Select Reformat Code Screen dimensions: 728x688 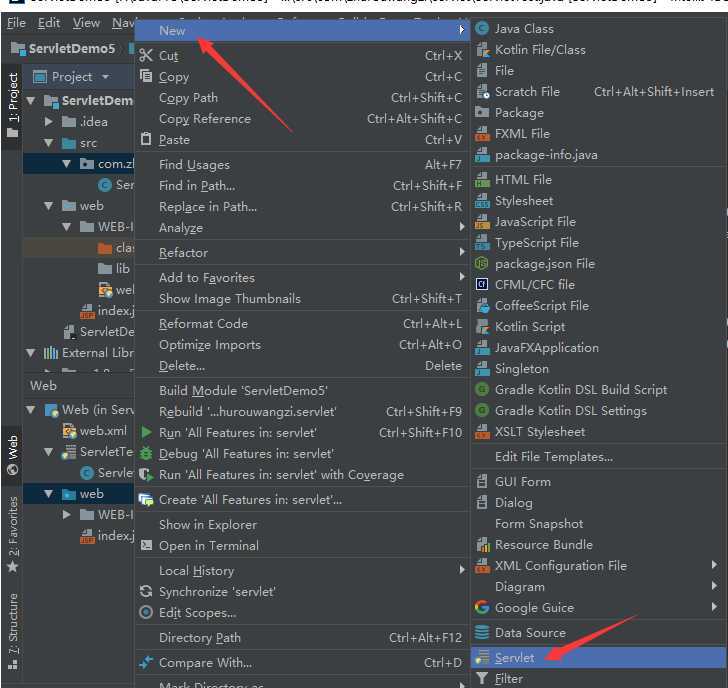tap(302, 324)
